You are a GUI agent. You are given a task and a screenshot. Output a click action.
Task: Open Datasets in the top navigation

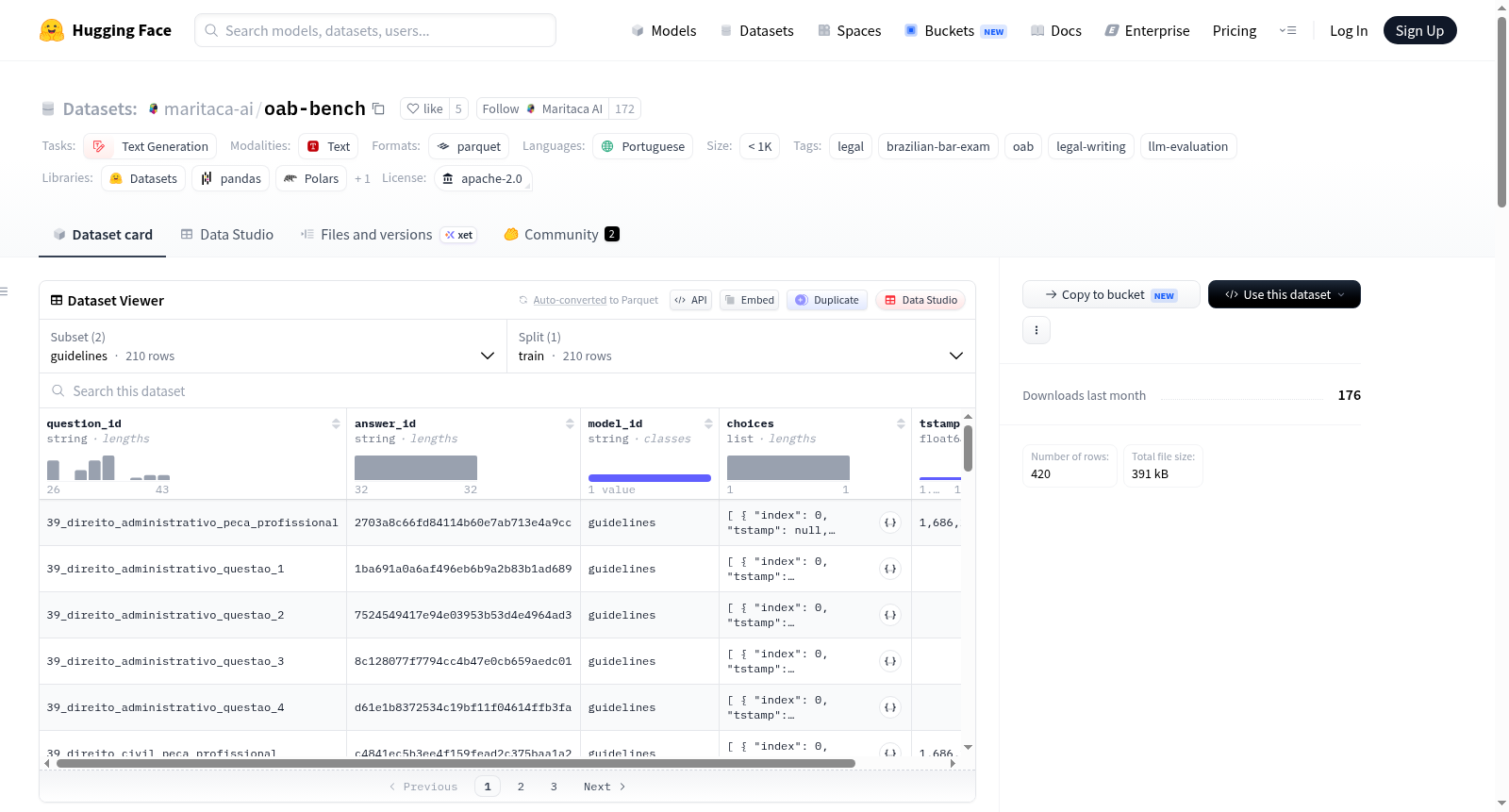tap(757, 30)
